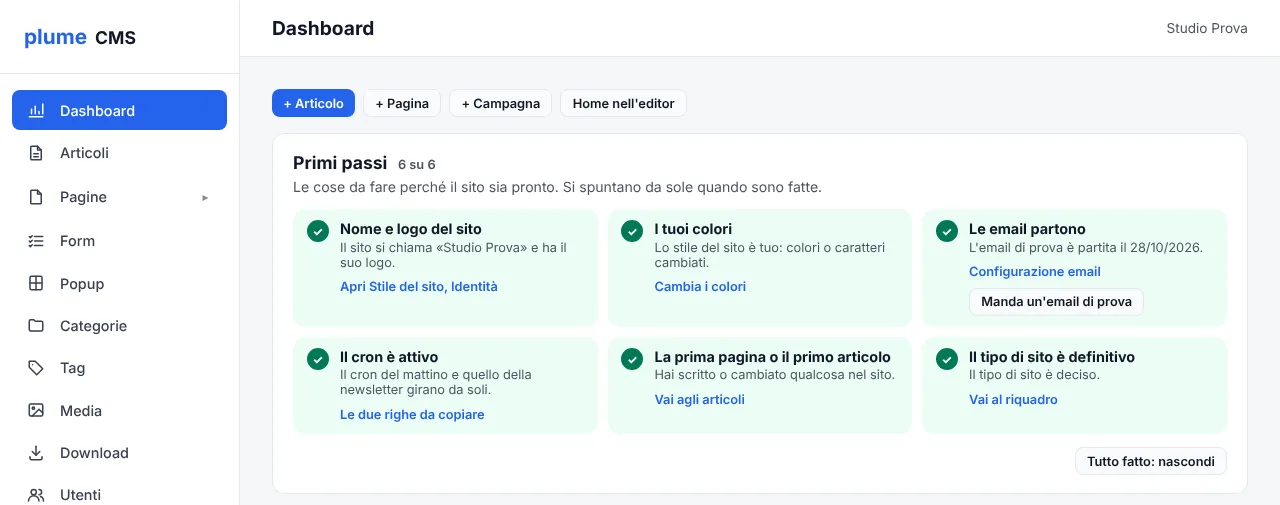Click green check next to Le email partono
Screen dimensions: 1280x505
946,231
